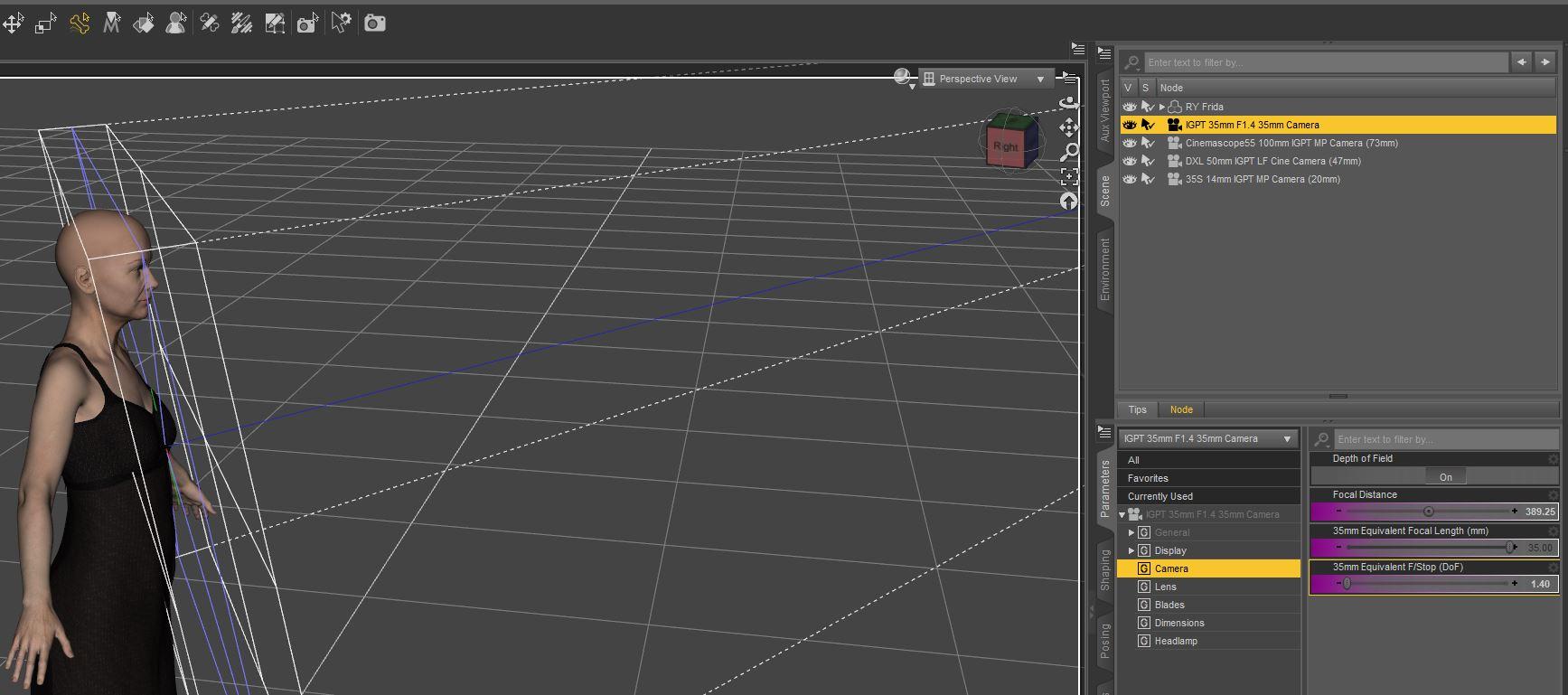The height and width of the screenshot is (695, 1568).
Task: Collapse the IGPT 35mm F1.4 Camera property tree
Action: pyautogui.click(x=1122, y=514)
